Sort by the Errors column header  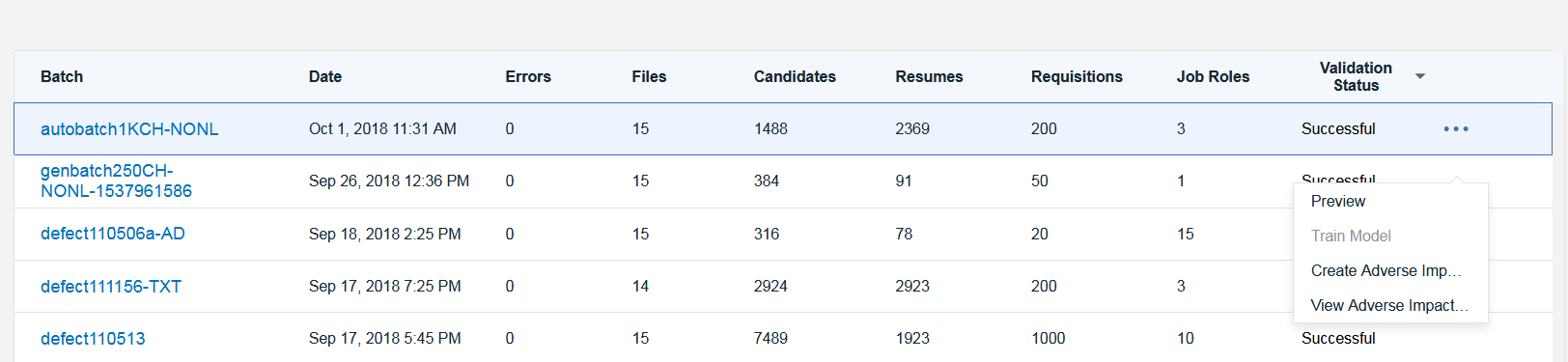click(x=528, y=76)
